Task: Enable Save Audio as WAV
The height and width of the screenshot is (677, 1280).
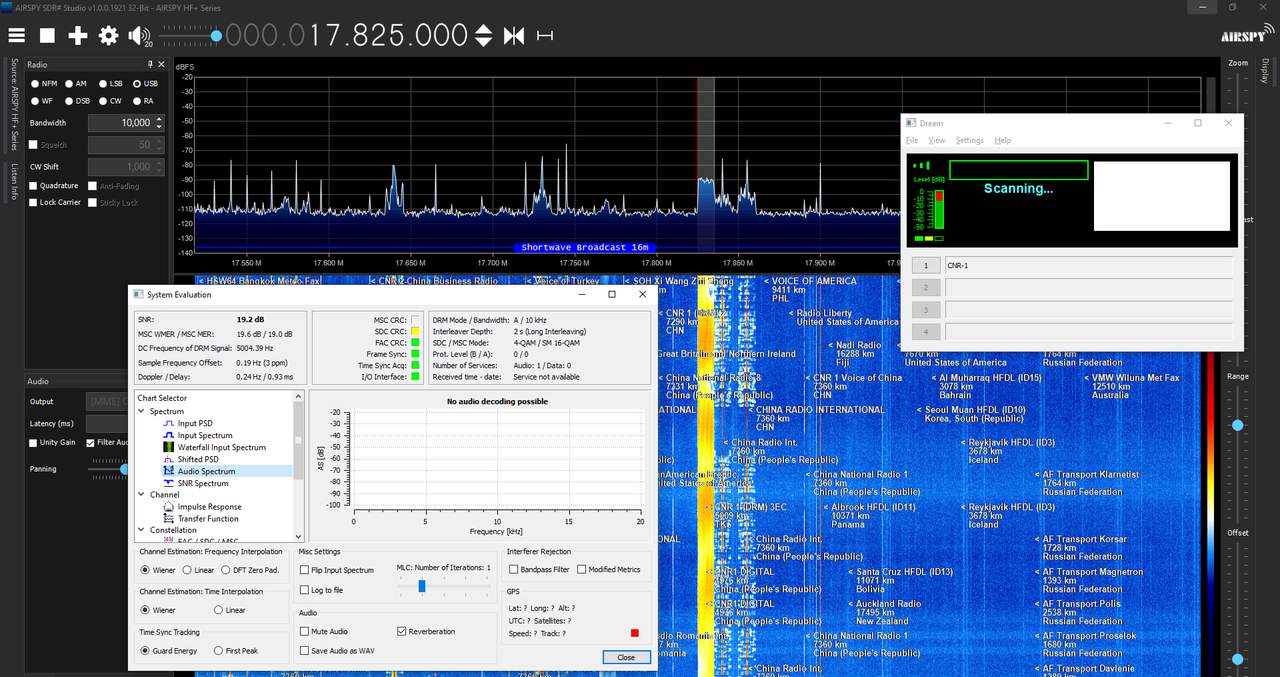Action: (305, 651)
